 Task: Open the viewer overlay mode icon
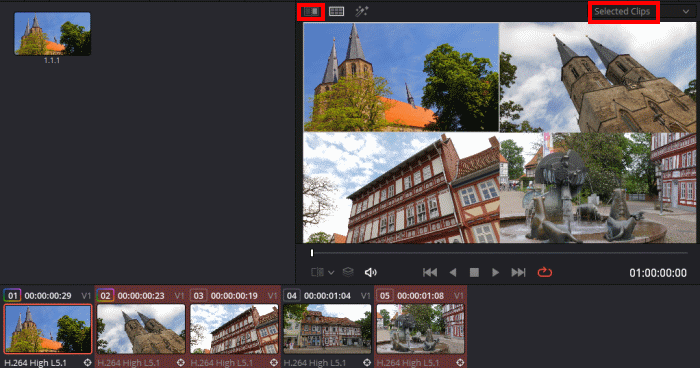pyautogui.click(x=317, y=272)
